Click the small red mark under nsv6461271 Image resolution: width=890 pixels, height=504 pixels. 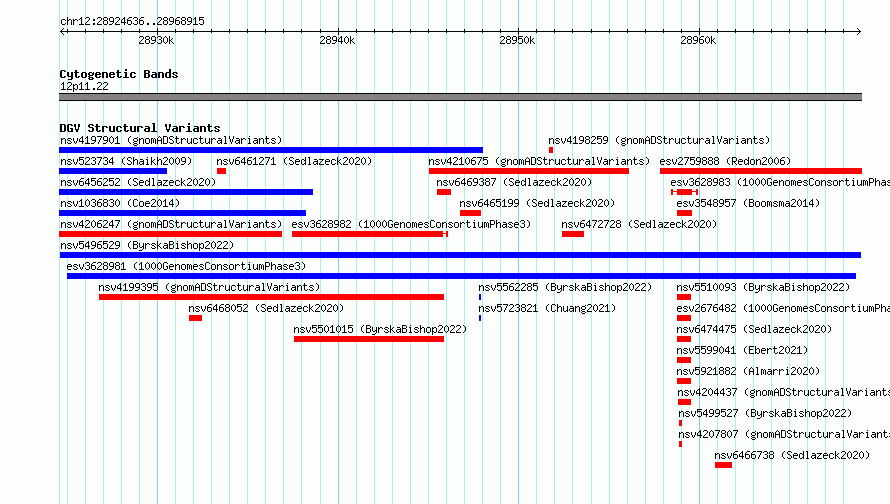coord(221,171)
